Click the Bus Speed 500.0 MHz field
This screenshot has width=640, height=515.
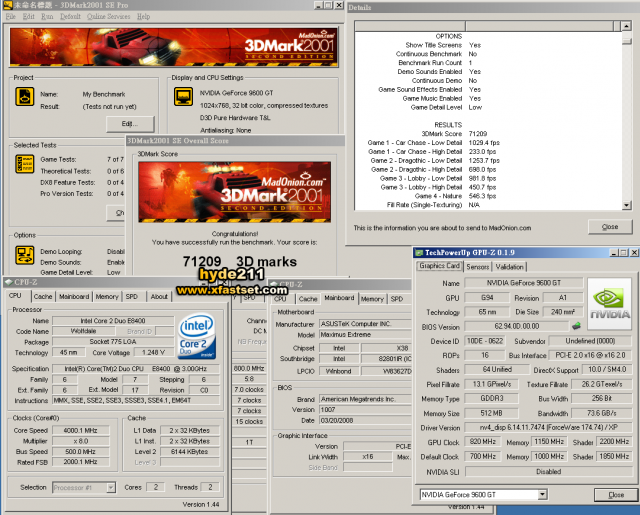click(x=80, y=451)
